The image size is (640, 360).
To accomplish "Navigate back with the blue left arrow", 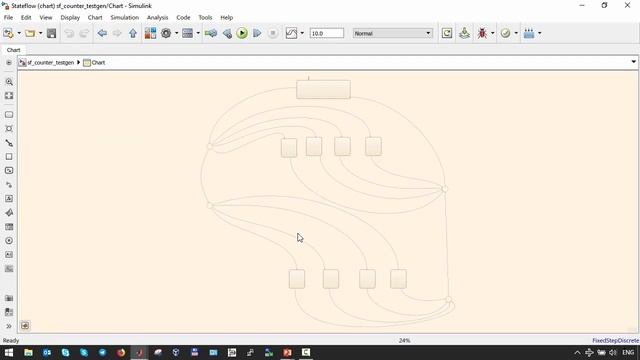I will coord(102,33).
